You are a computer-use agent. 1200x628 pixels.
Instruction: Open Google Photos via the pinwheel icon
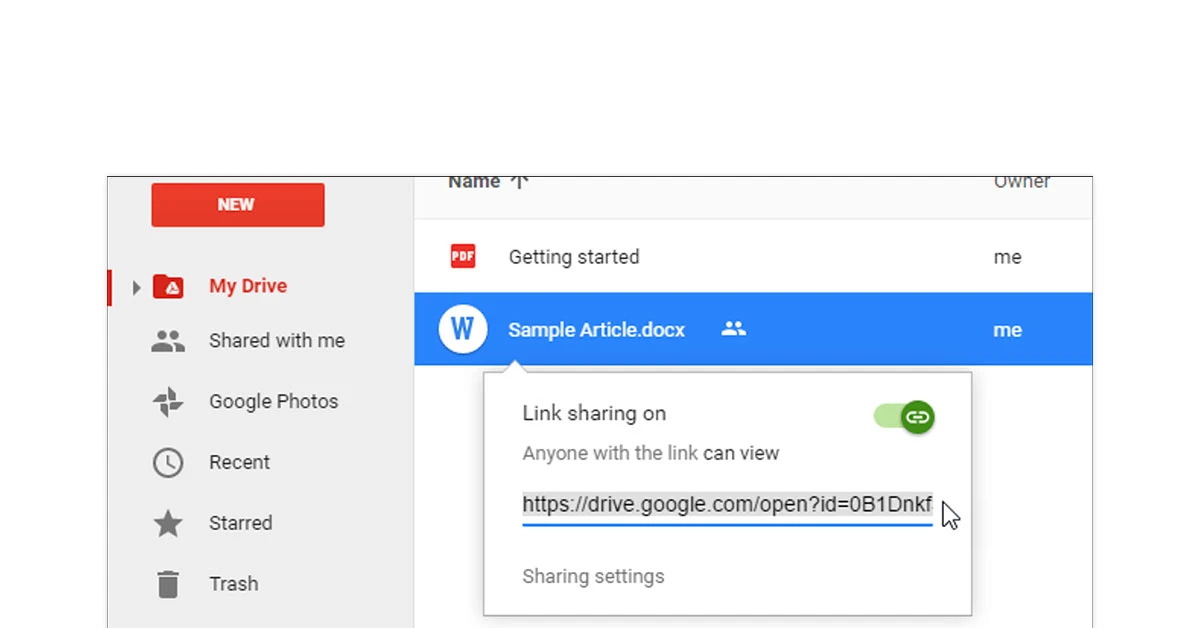point(168,401)
